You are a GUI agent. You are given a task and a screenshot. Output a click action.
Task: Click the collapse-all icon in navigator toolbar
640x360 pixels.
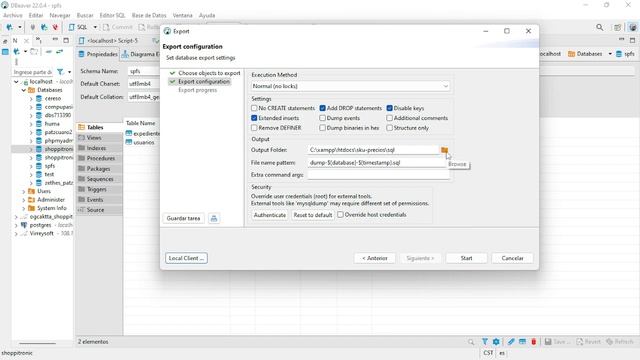(49, 51)
